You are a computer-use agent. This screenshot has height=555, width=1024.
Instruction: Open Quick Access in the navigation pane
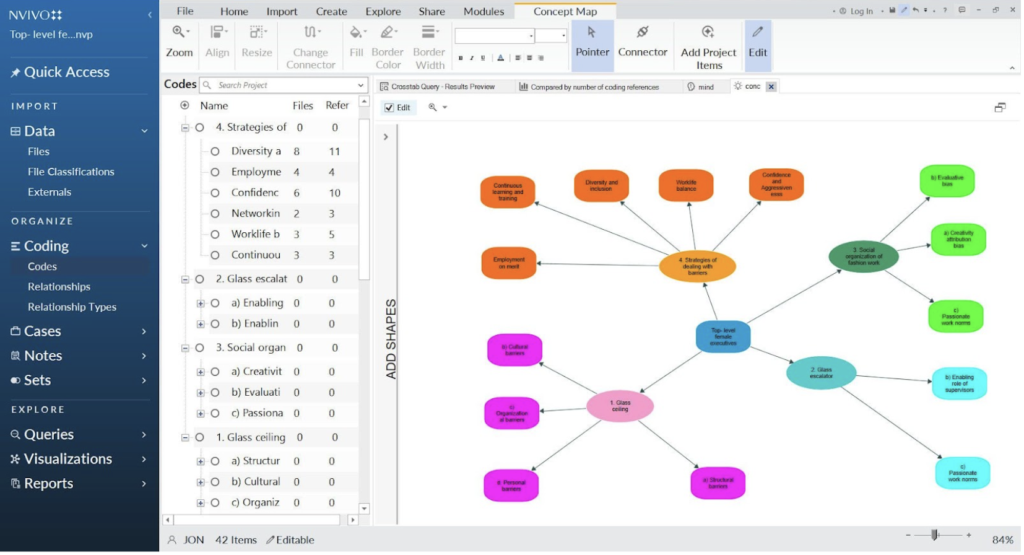tap(66, 72)
